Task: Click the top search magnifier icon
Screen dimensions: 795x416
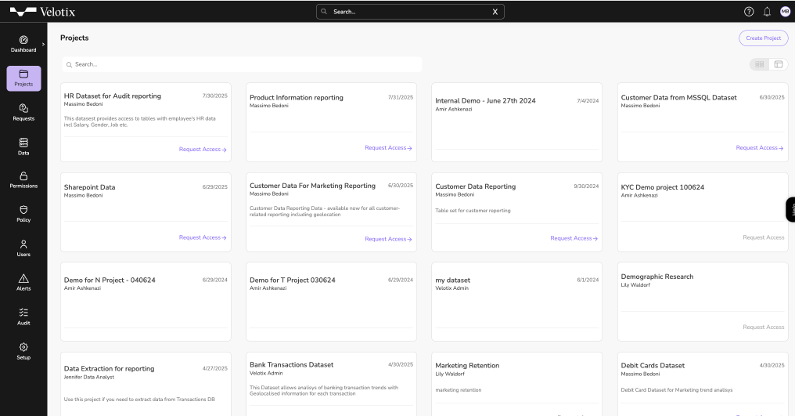Action: click(324, 11)
